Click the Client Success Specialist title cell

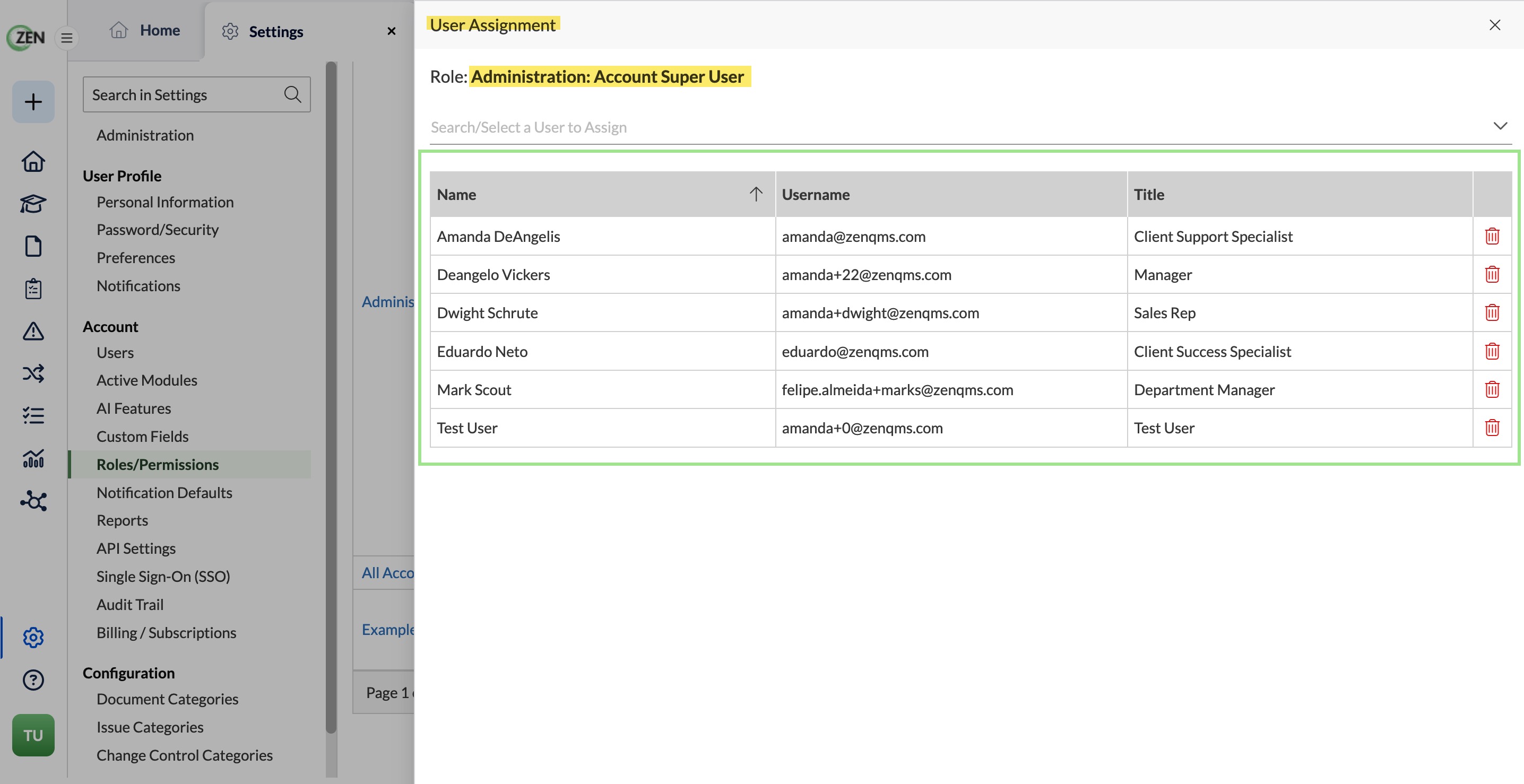[x=1299, y=351]
